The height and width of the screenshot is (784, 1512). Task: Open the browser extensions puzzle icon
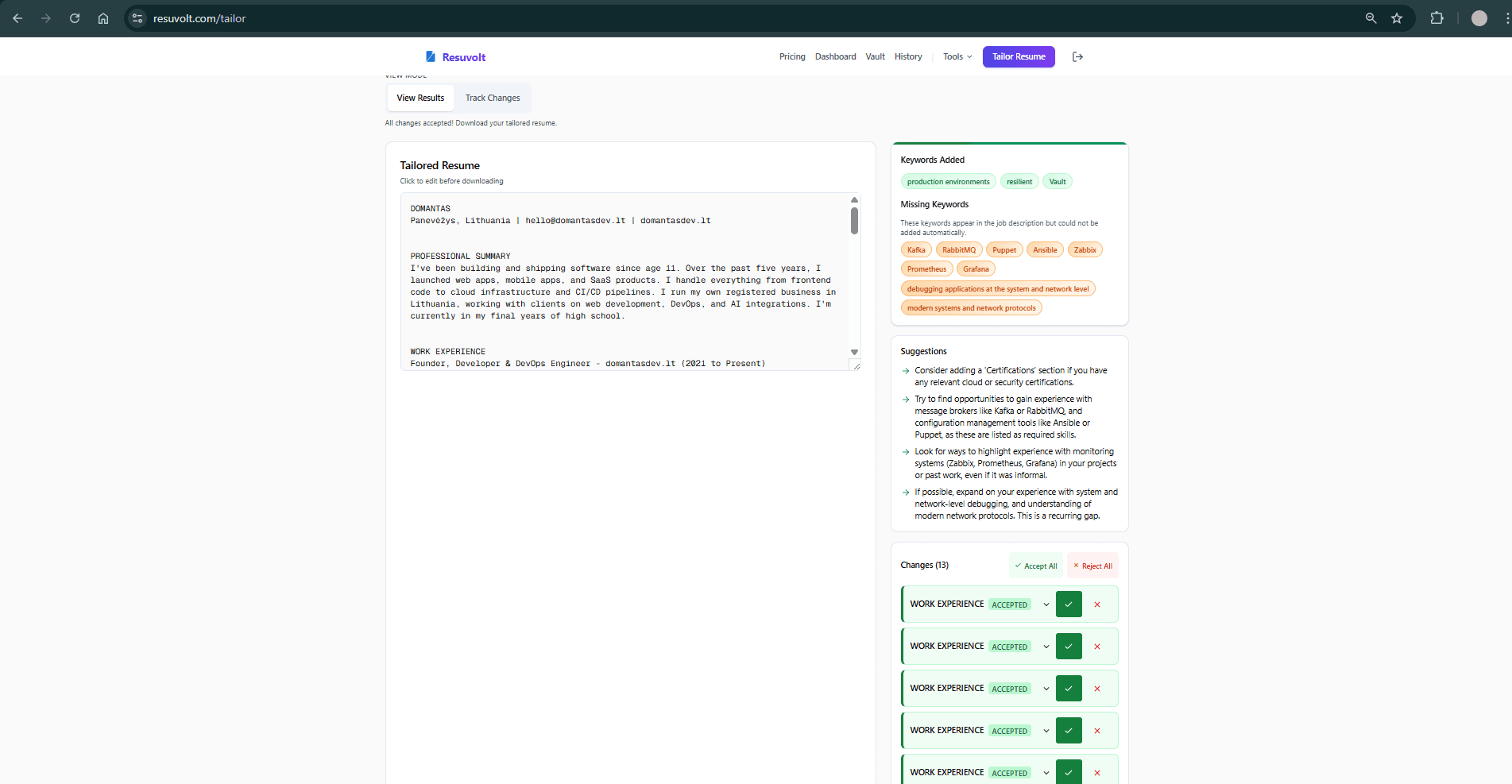point(1437,17)
